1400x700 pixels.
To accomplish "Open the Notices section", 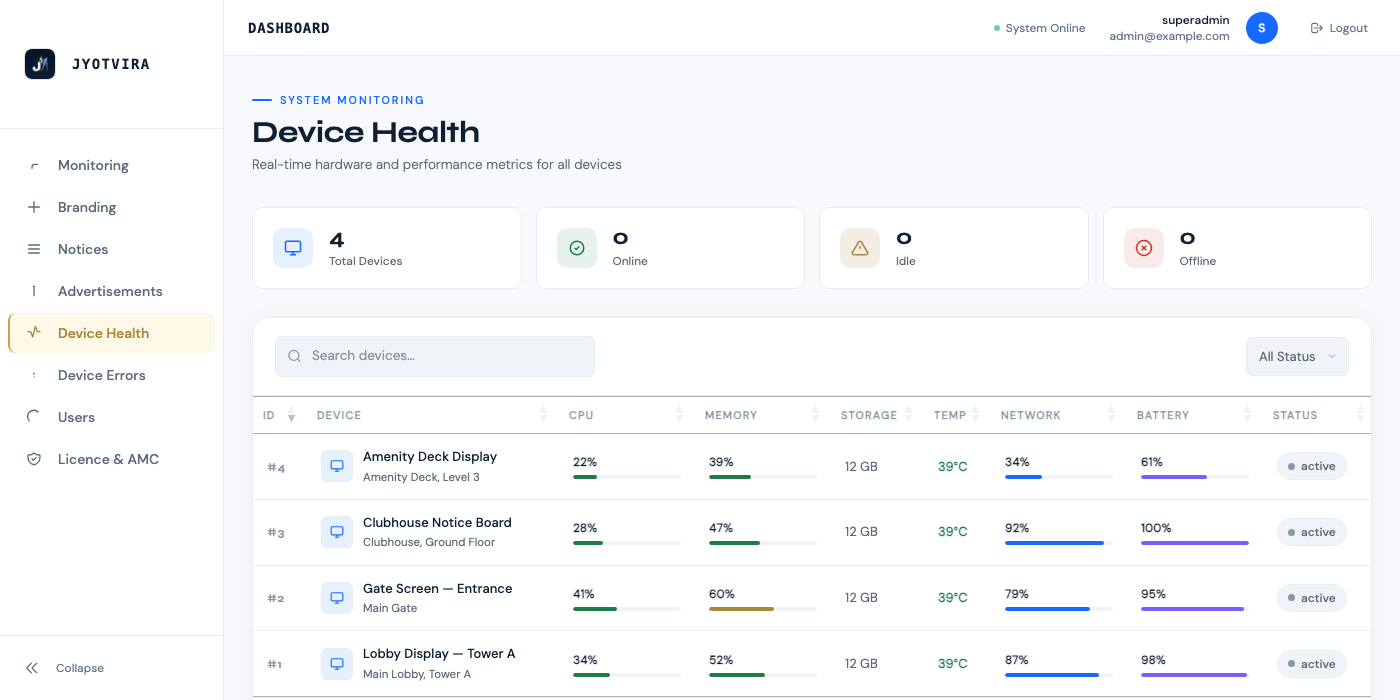I will coord(111,249).
